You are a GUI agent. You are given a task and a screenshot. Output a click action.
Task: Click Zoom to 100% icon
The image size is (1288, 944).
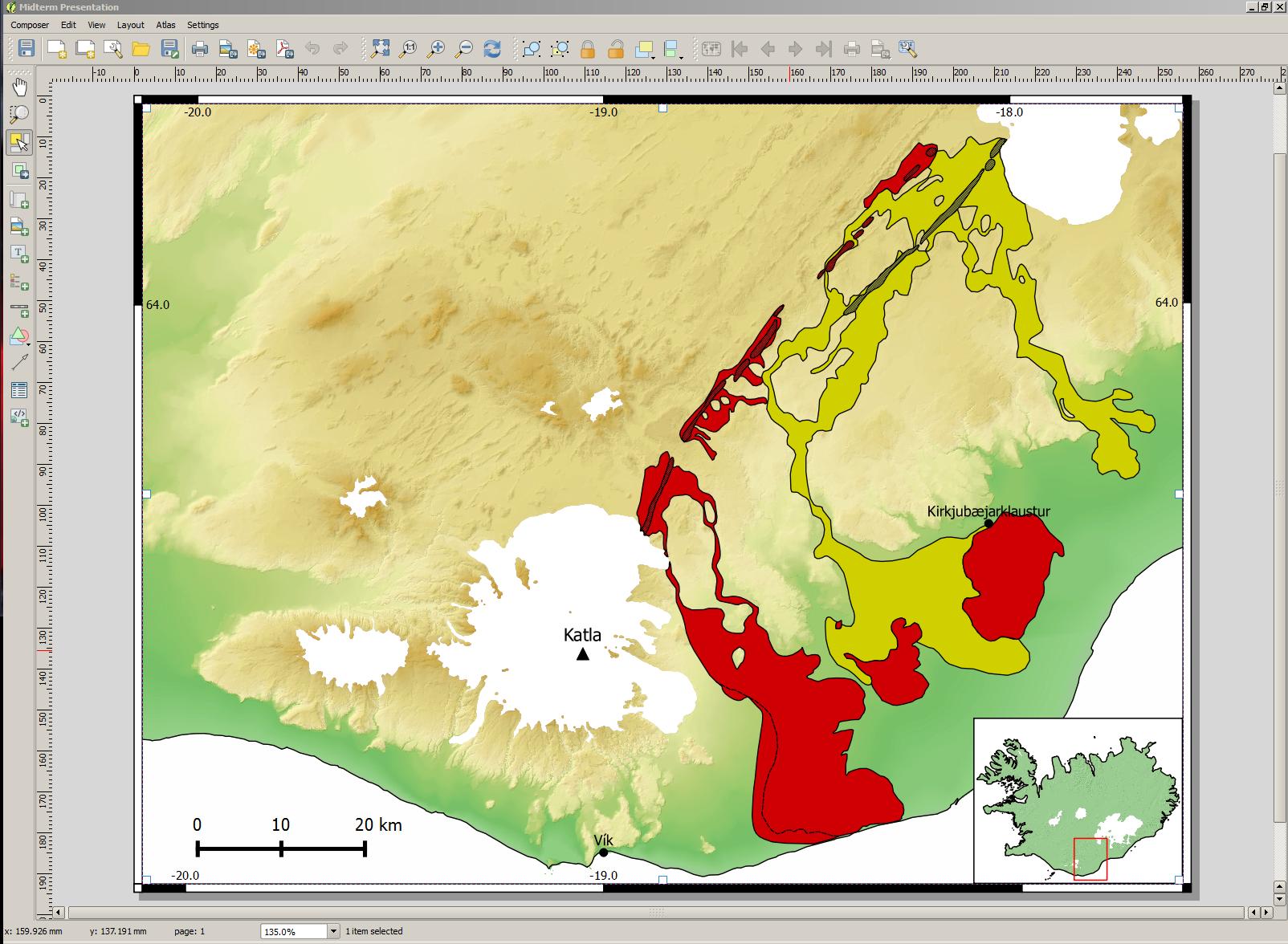408,49
